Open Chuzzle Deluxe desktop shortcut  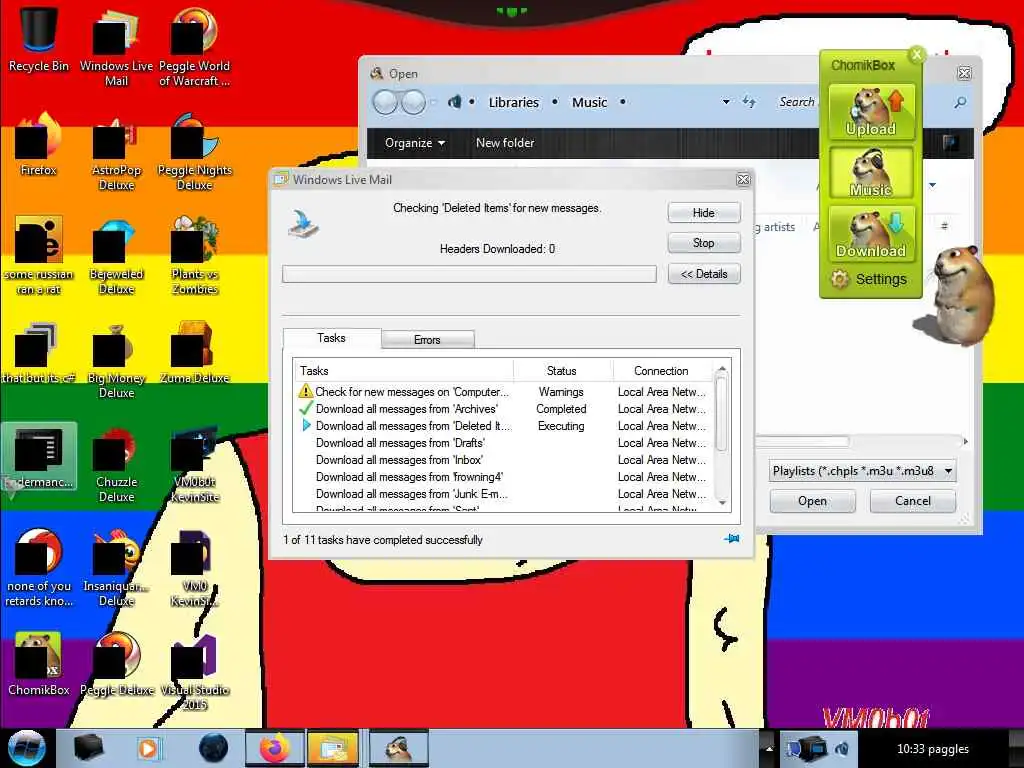point(116,464)
